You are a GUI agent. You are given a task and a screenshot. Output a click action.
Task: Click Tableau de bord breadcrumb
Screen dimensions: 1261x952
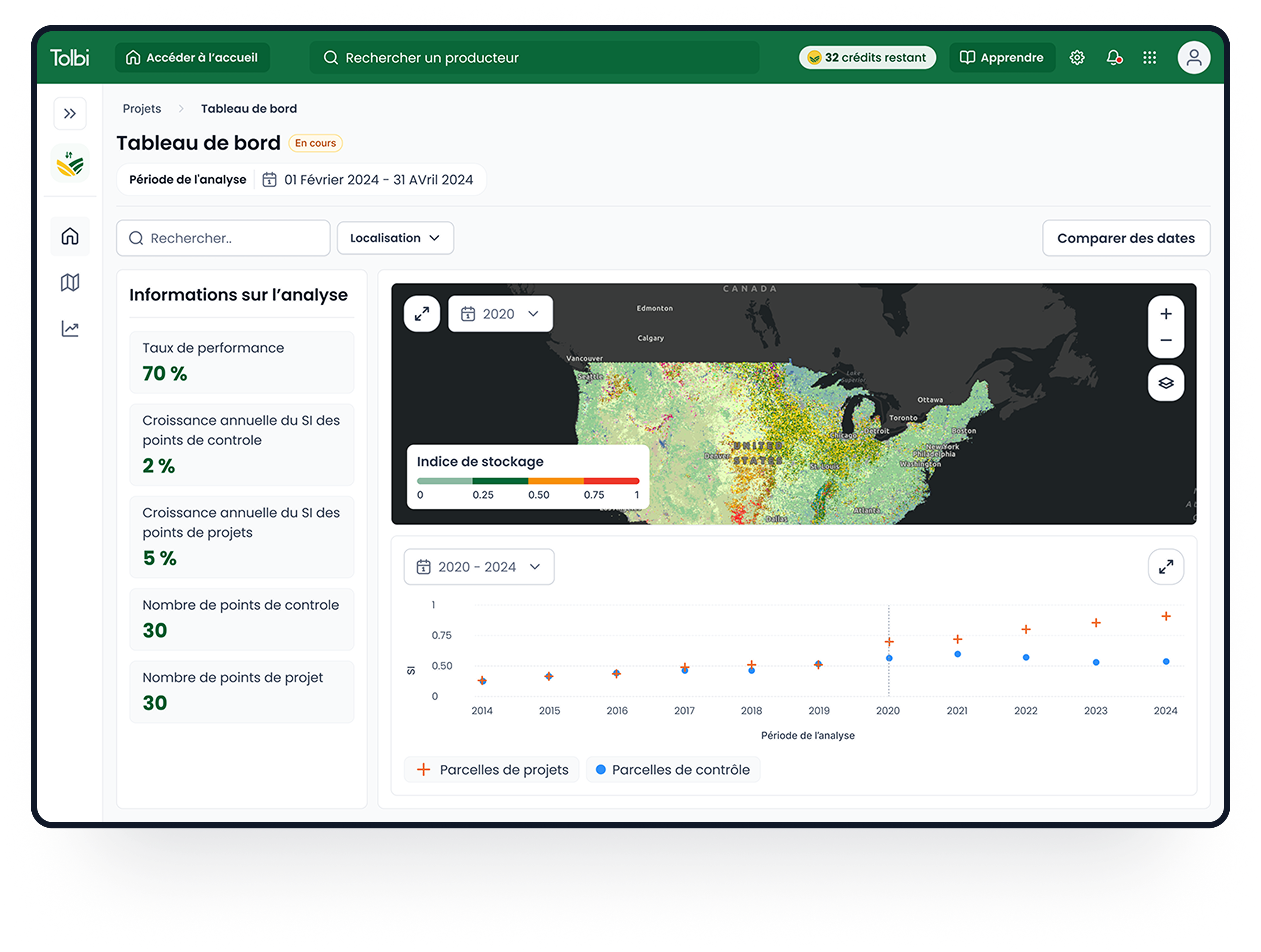[x=248, y=109]
